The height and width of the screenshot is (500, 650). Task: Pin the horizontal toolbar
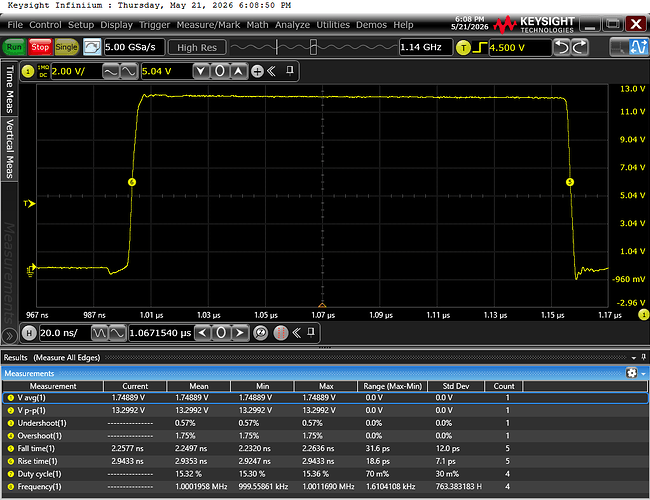point(311,332)
